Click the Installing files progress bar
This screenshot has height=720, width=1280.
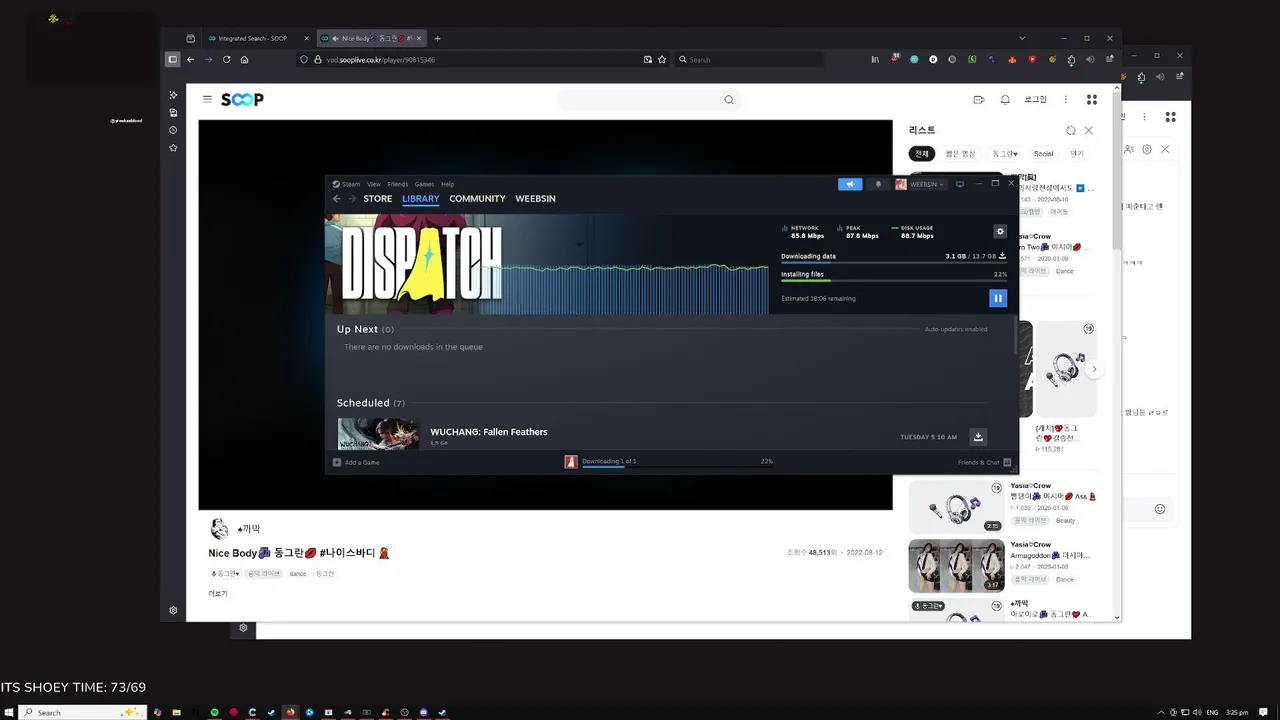[893, 280]
